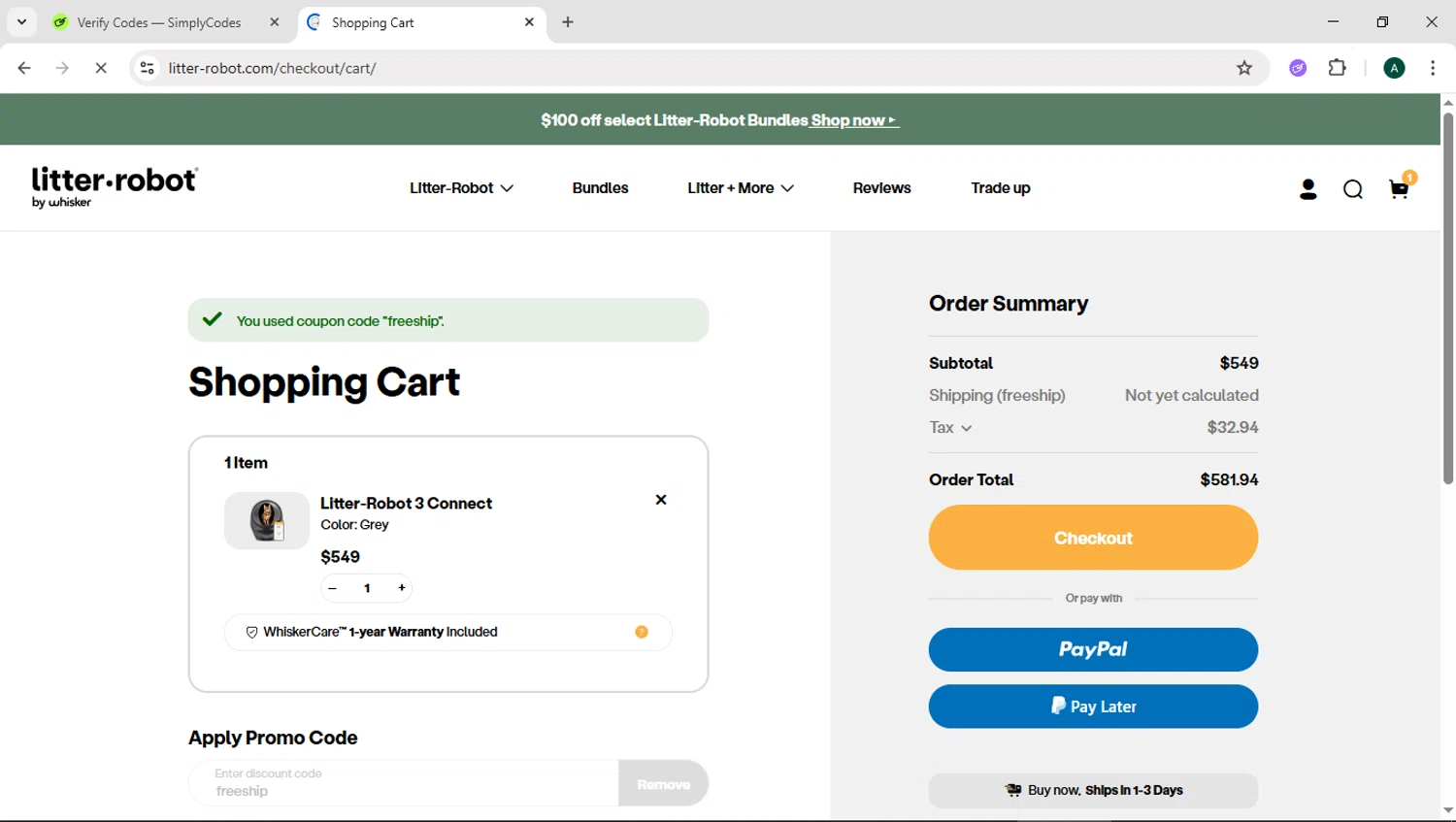Go back with browser back arrow

[24, 68]
